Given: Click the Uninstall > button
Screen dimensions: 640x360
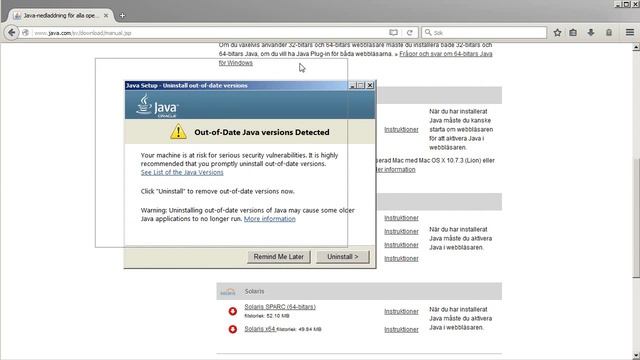Looking at the screenshot, I should (343, 257).
